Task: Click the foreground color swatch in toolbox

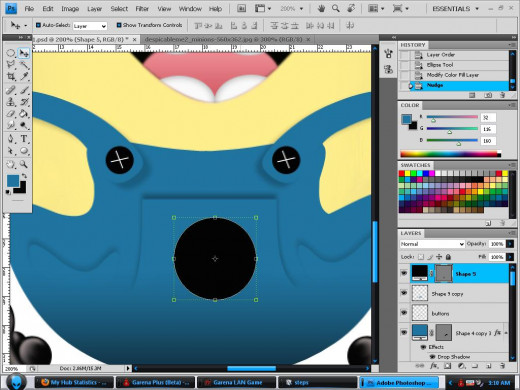Action: pos(13,181)
